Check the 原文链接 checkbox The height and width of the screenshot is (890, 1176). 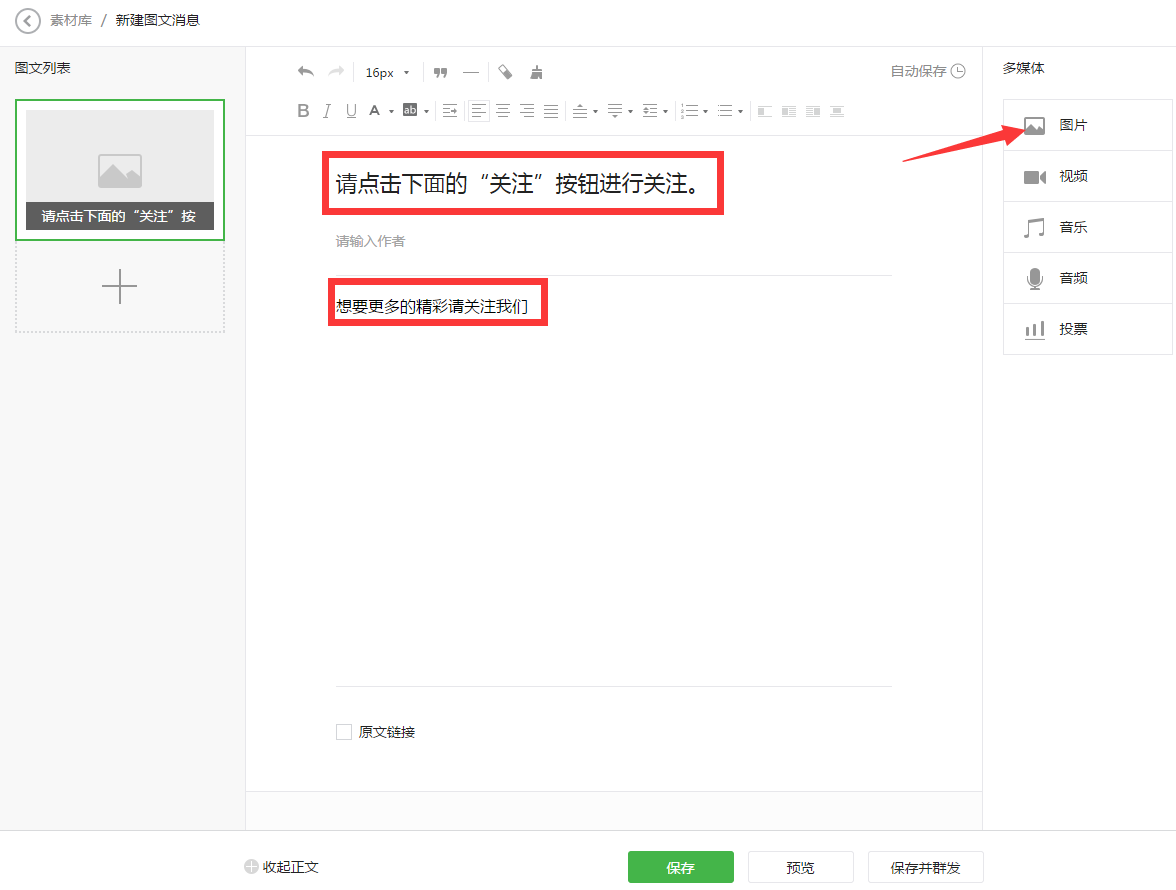tap(344, 732)
